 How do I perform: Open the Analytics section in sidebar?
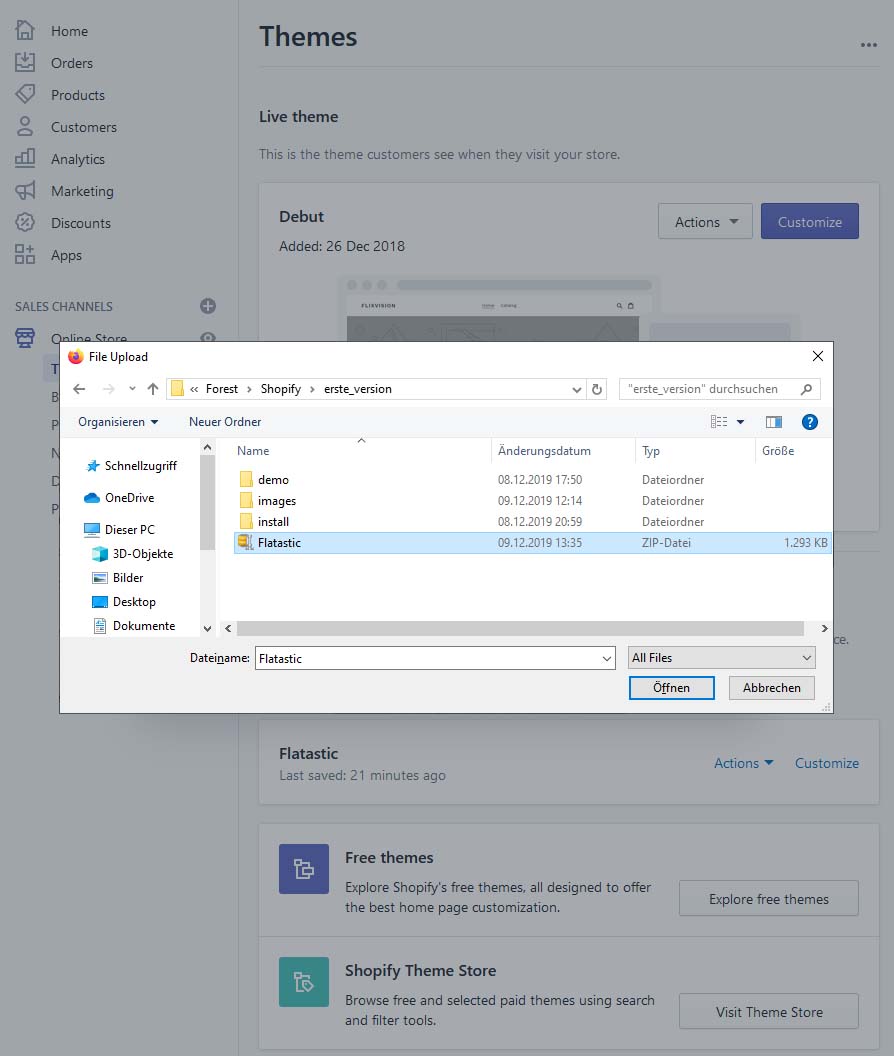pyautogui.click(x=77, y=159)
